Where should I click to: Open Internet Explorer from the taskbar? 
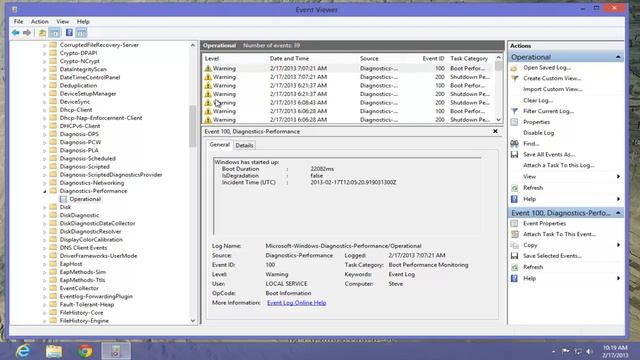click(23, 351)
